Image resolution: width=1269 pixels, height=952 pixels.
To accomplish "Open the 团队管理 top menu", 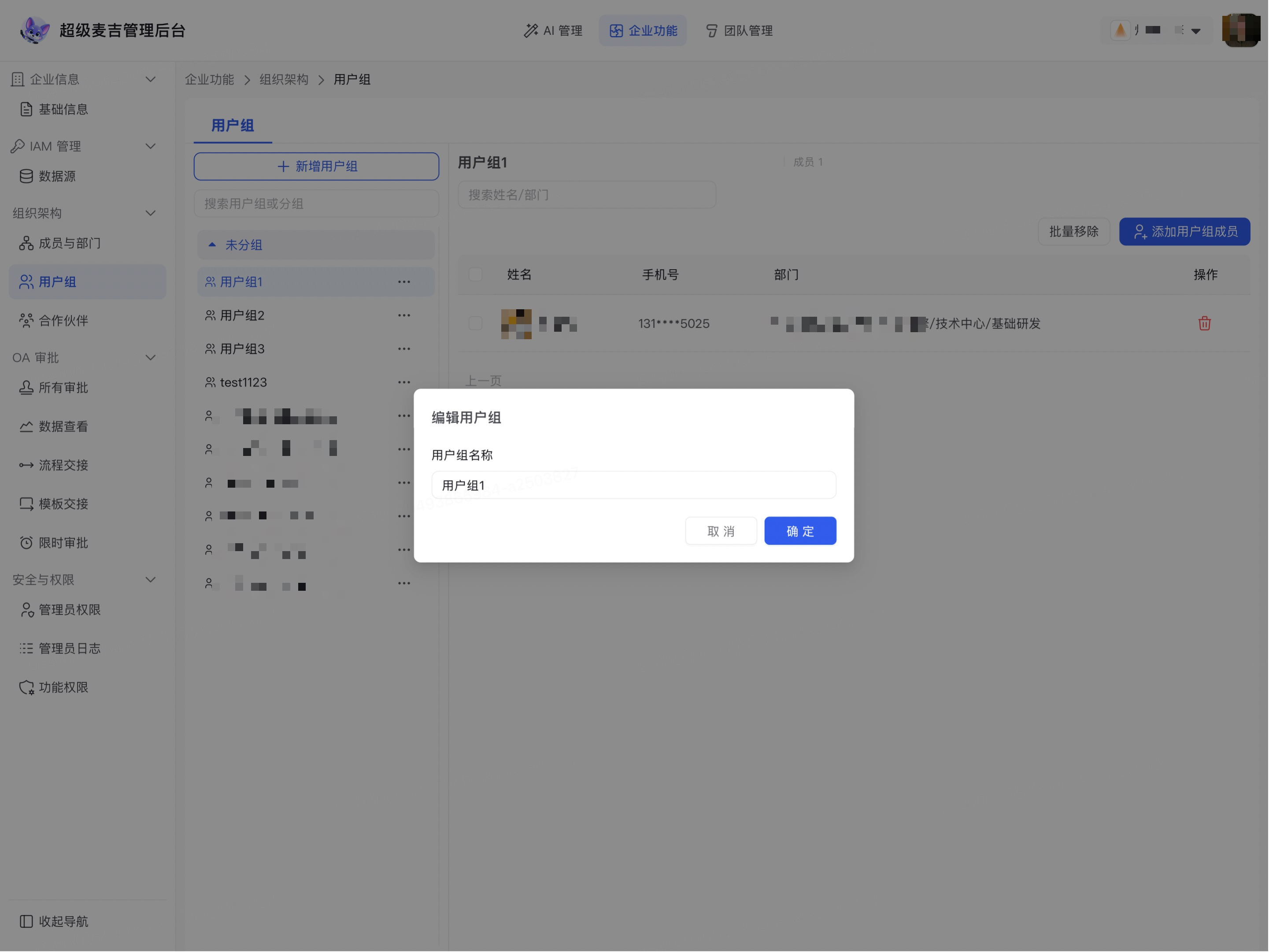I will click(x=739, y=30).
